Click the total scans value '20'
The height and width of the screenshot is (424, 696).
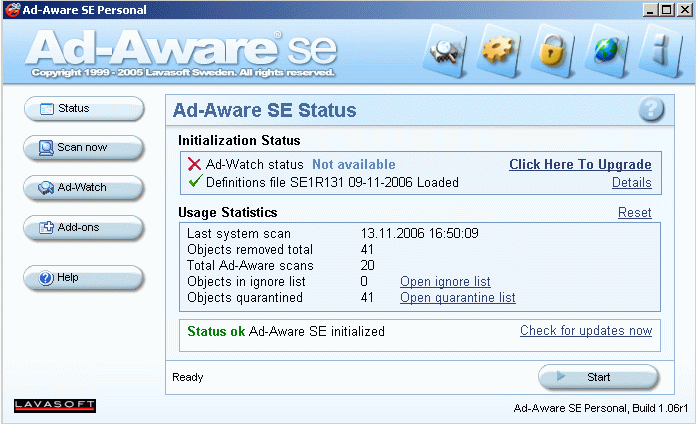pos(368,265)
